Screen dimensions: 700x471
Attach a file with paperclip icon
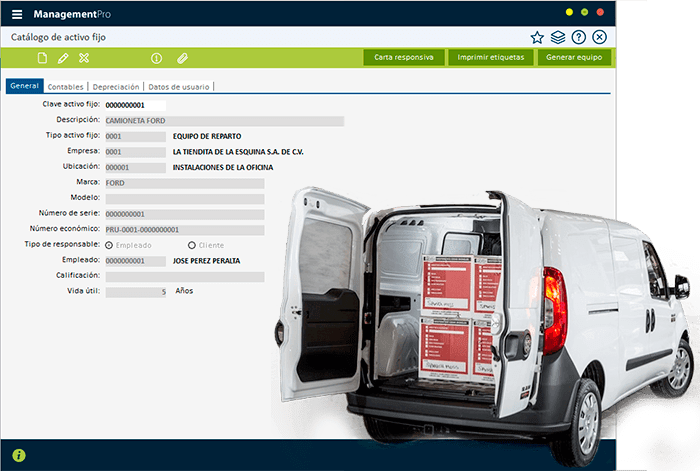tap(182, 58)
